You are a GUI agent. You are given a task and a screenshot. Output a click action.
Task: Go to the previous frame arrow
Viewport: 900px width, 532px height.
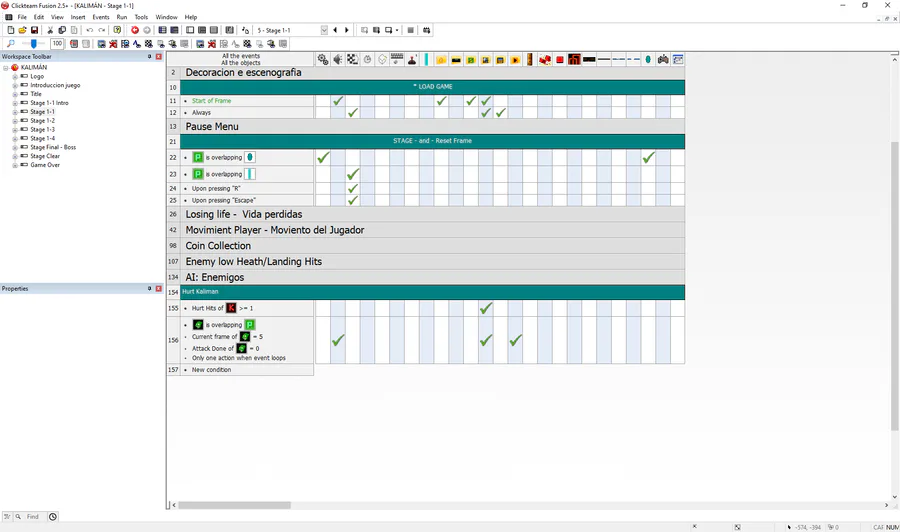(x=335, y=30)
